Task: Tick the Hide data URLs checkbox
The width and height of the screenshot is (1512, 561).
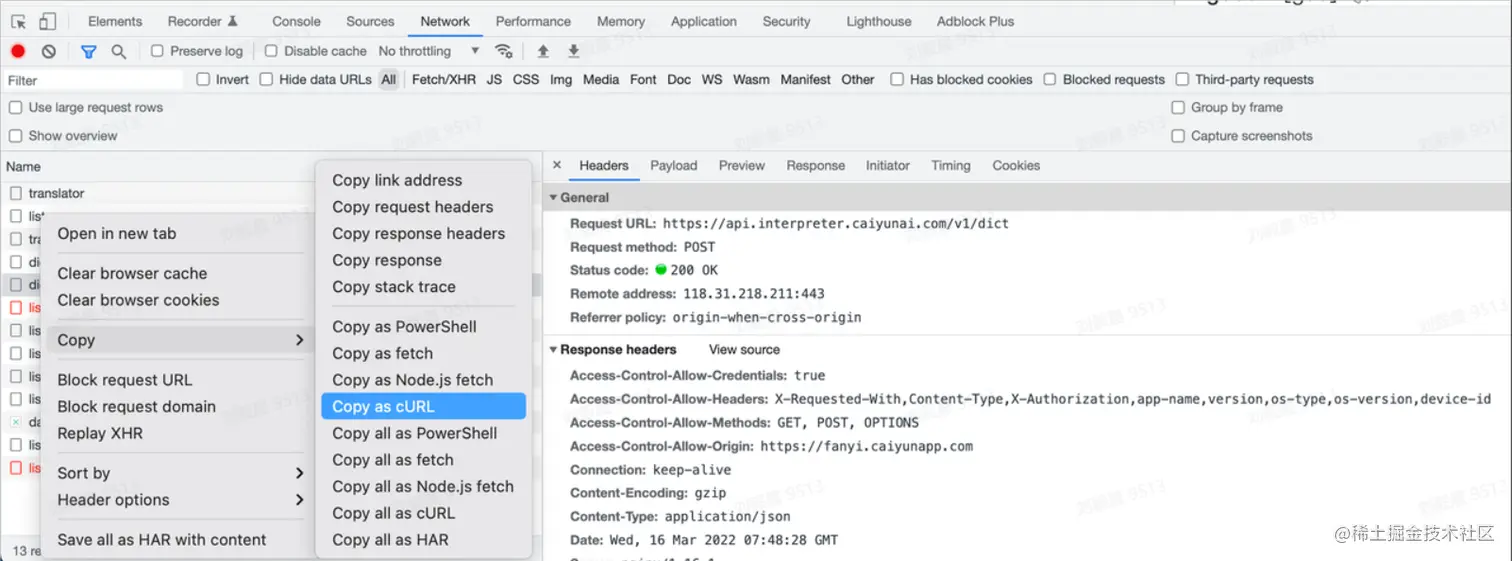Action: click(x=266, y=79)
